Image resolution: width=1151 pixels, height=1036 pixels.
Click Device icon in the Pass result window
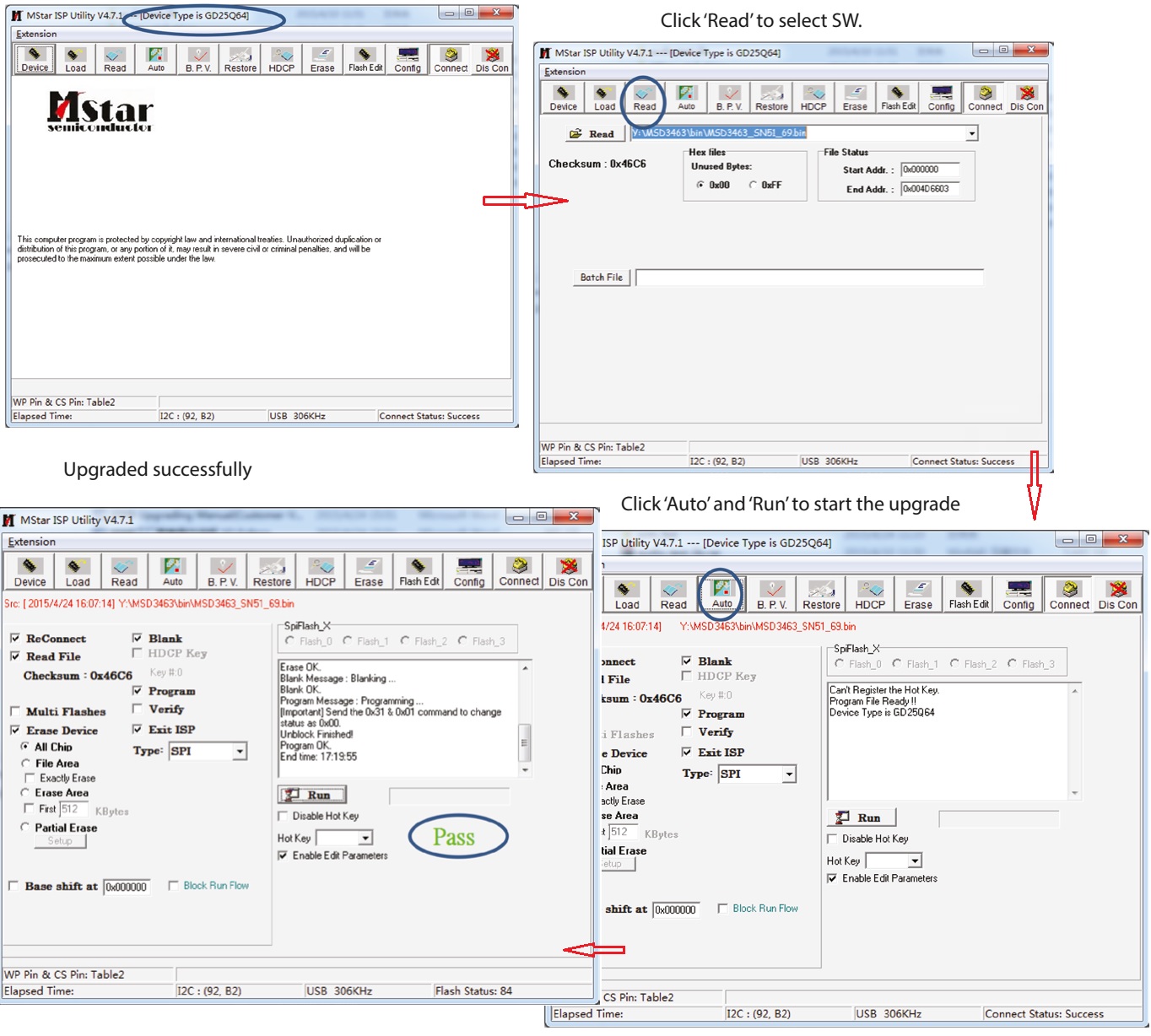[x=30, y=572]
